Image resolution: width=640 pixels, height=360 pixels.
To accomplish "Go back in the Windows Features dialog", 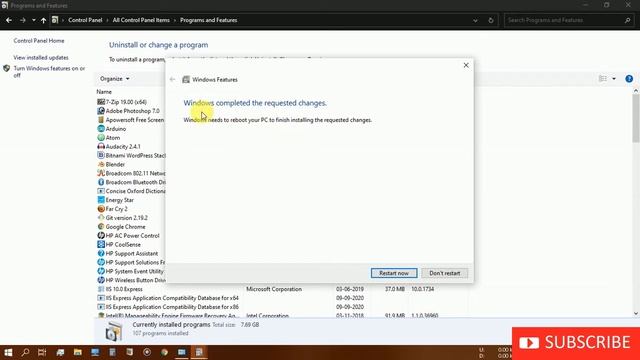I will click(x=172, y=80).
